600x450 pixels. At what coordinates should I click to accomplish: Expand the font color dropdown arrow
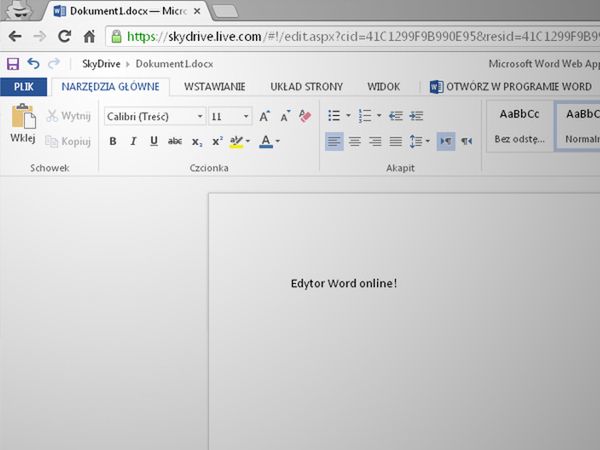(x=278, y=142)
